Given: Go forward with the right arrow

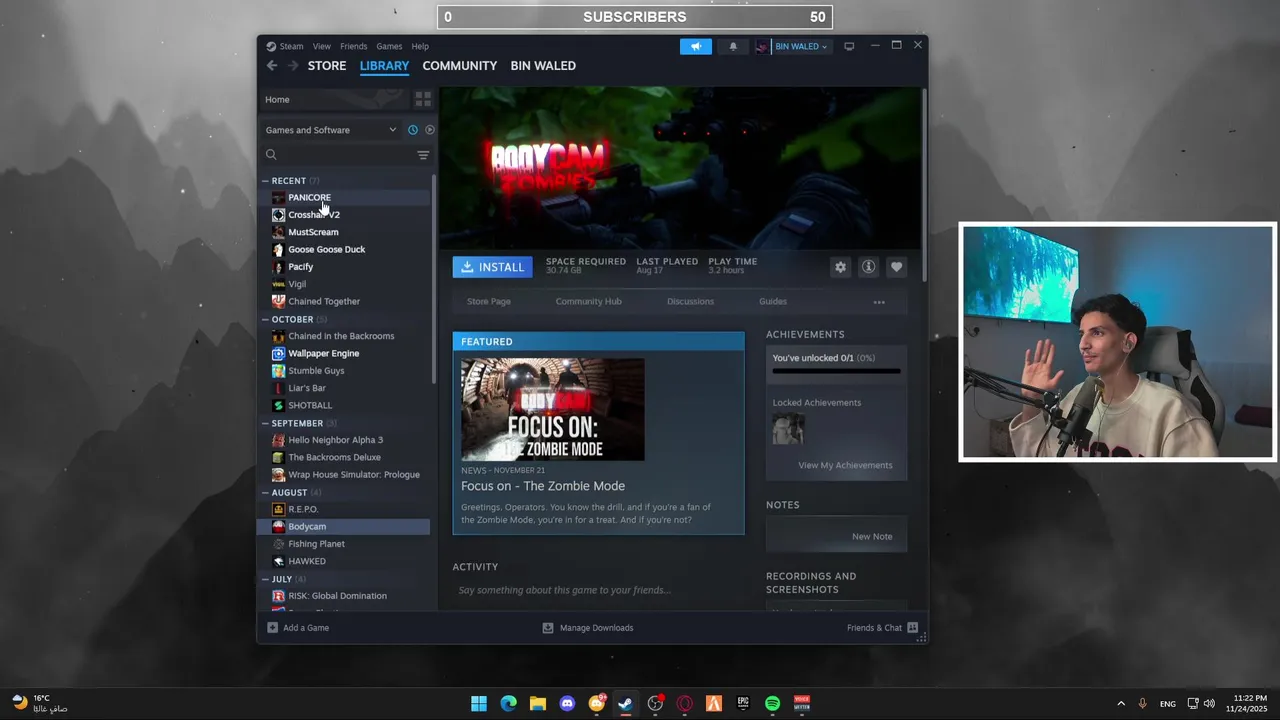Looking at the screenshot, I should coord(293,65).
